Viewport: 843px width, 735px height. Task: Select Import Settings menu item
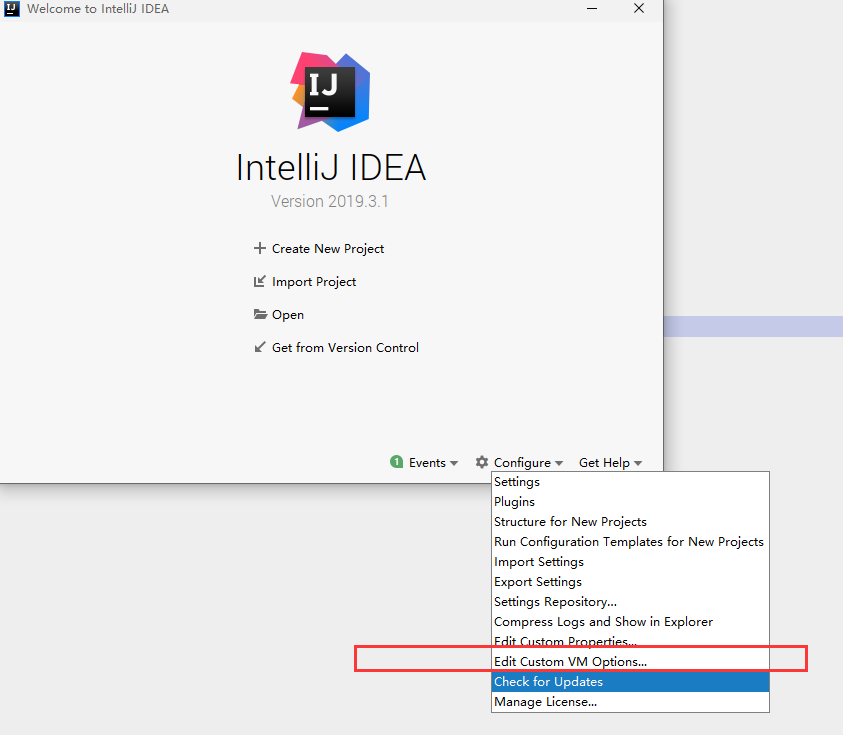(630, 562)
